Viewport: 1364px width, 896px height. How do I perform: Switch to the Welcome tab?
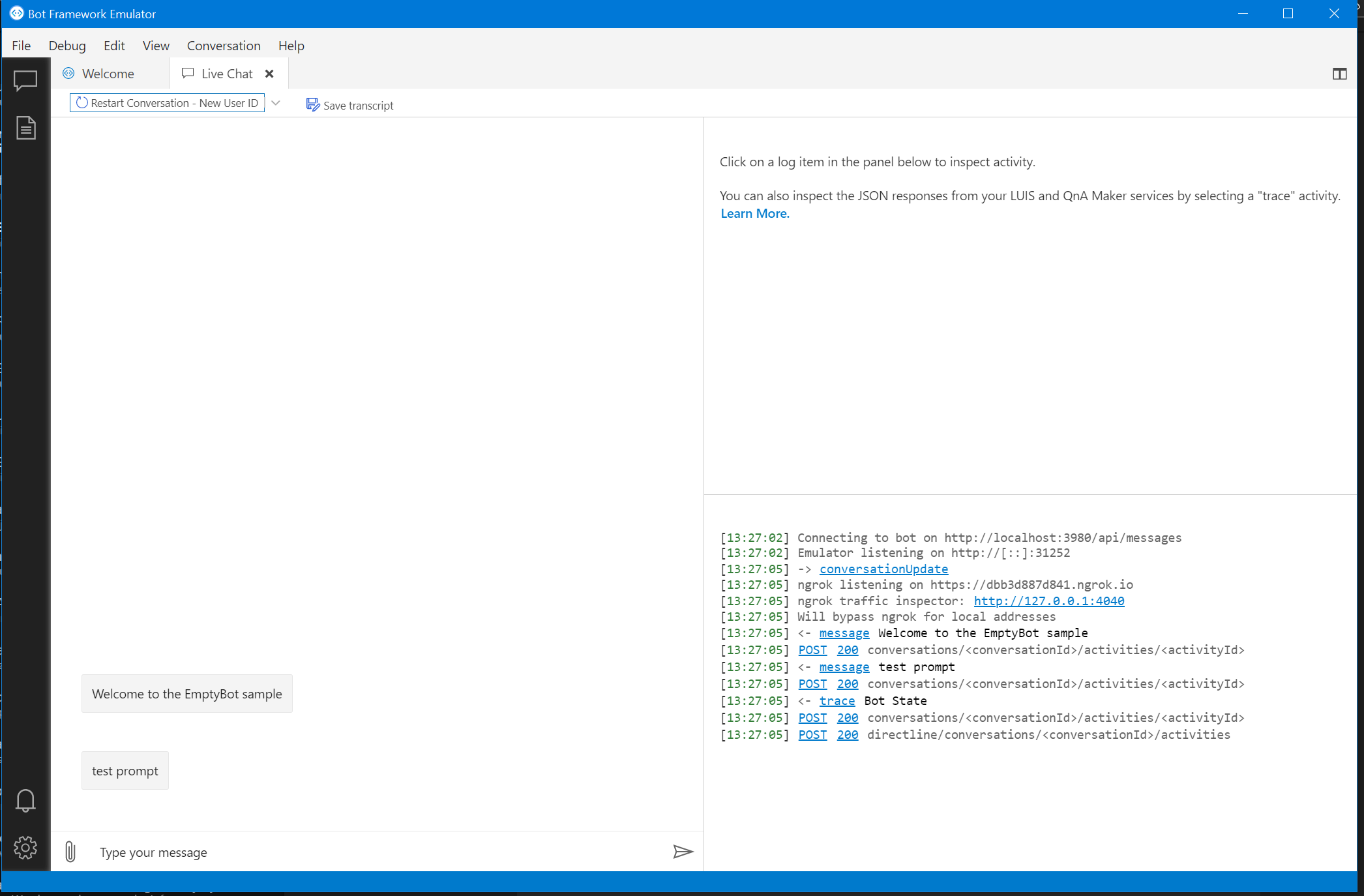[x=108, y=74]
